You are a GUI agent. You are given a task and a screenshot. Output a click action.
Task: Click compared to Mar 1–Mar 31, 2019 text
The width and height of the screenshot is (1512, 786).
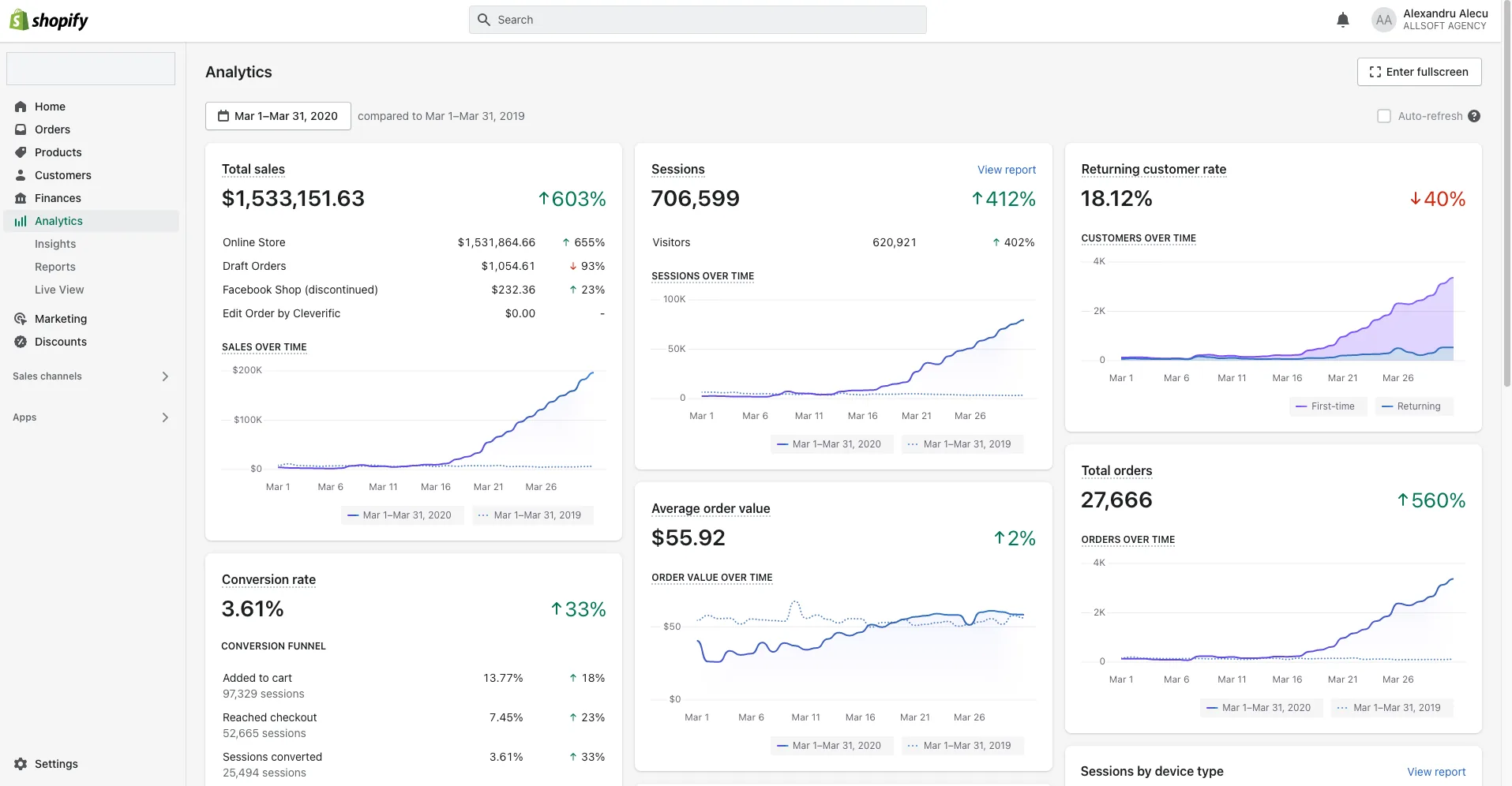click(x=441, y=116)
